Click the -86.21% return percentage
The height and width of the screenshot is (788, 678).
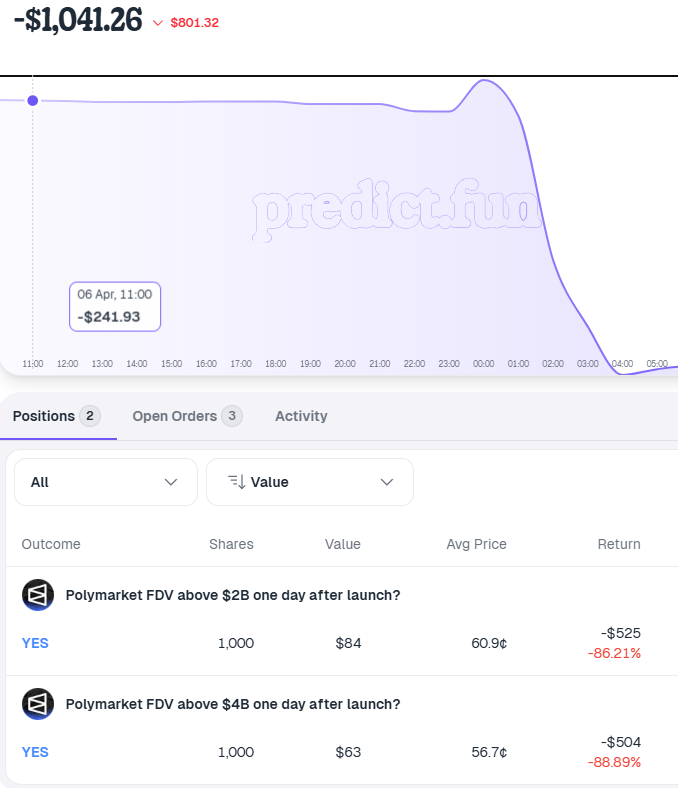pyautogui.click(x=614, y=653)
